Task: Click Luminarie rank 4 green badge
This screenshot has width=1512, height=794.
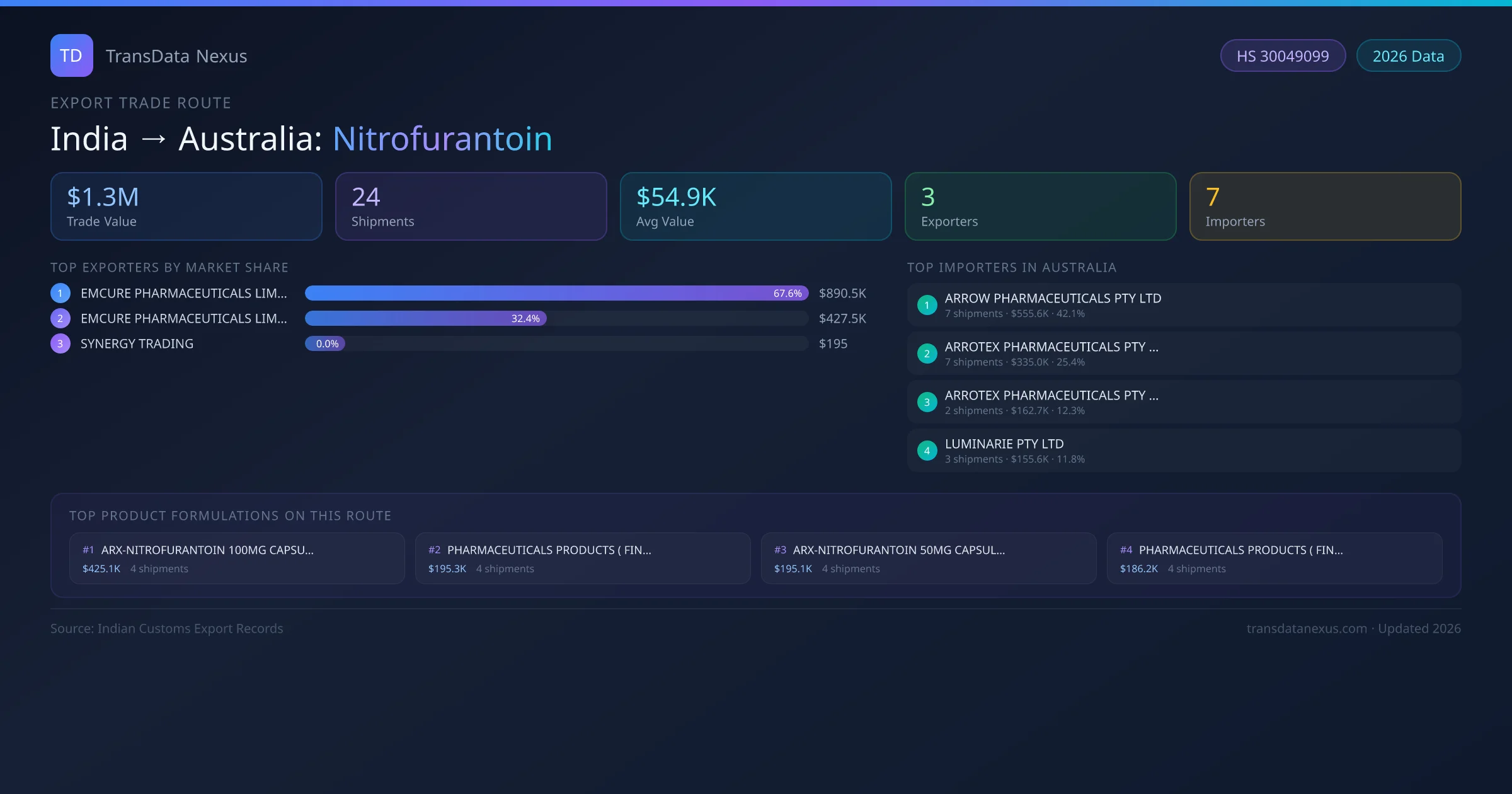Action: [927, 451]
